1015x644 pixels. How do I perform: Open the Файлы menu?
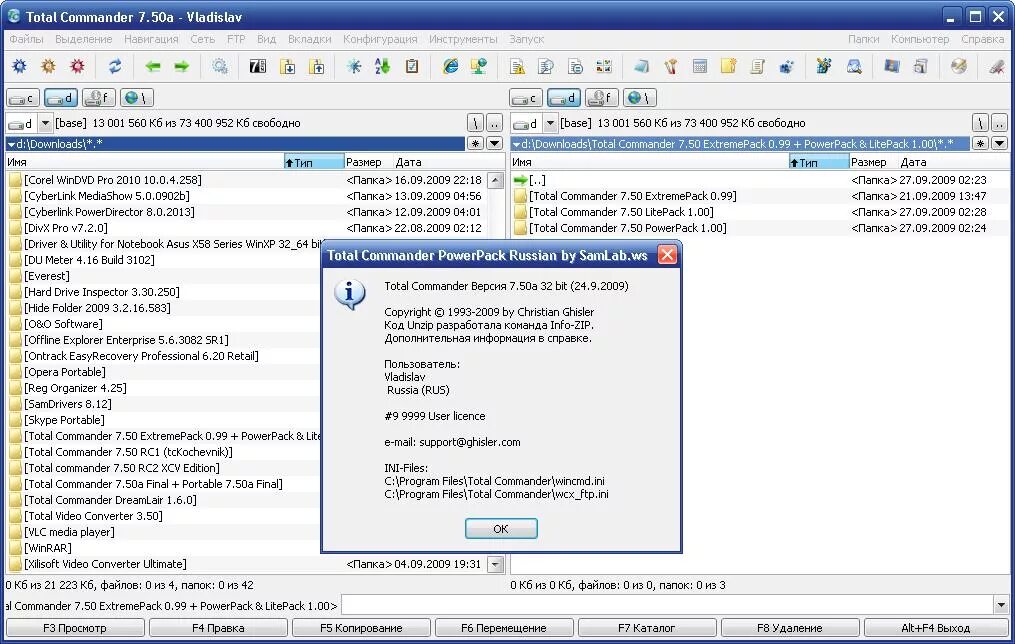click(27, 39)
